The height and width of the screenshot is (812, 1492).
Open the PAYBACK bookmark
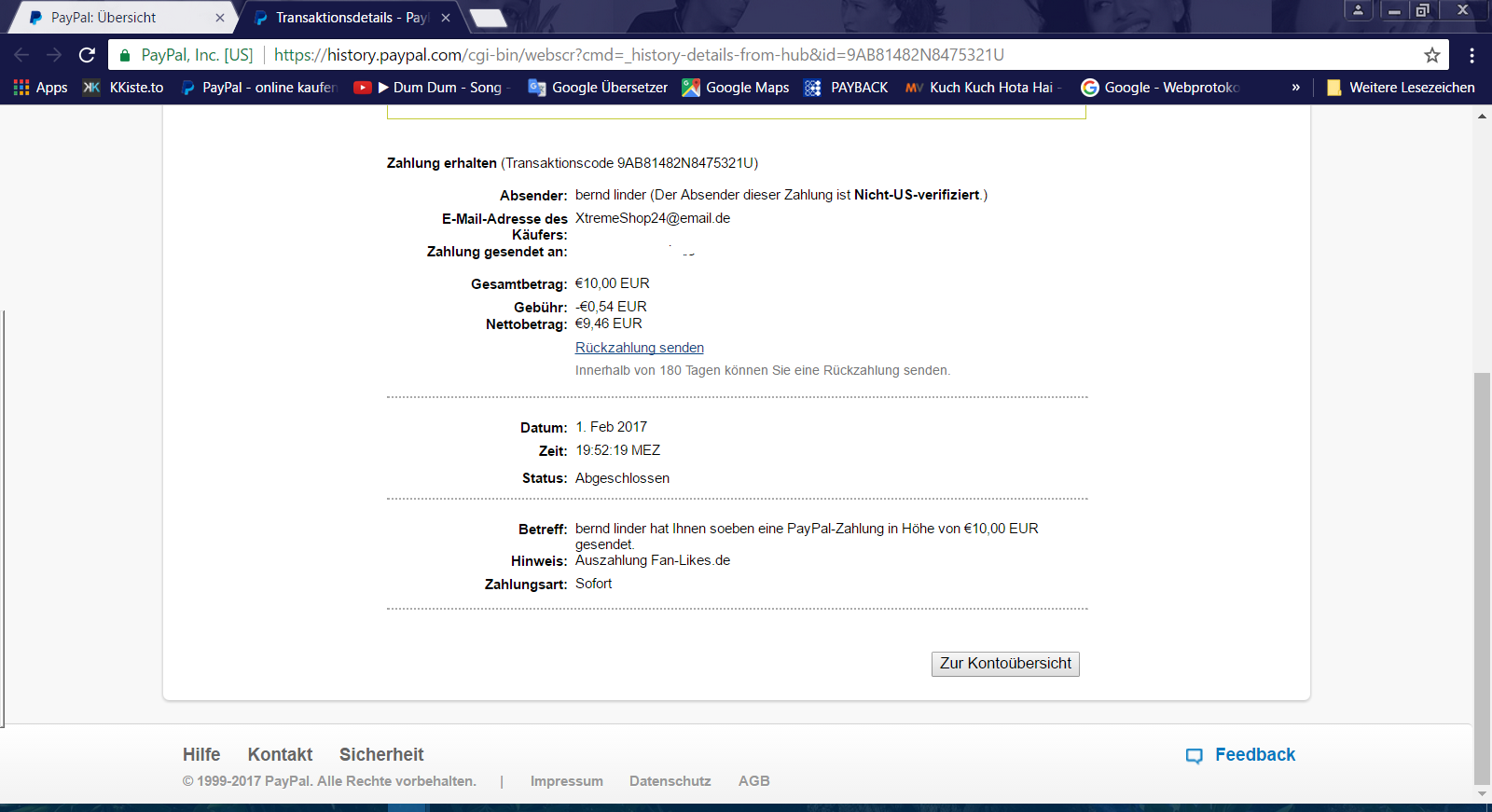click(x=847, y=88)
